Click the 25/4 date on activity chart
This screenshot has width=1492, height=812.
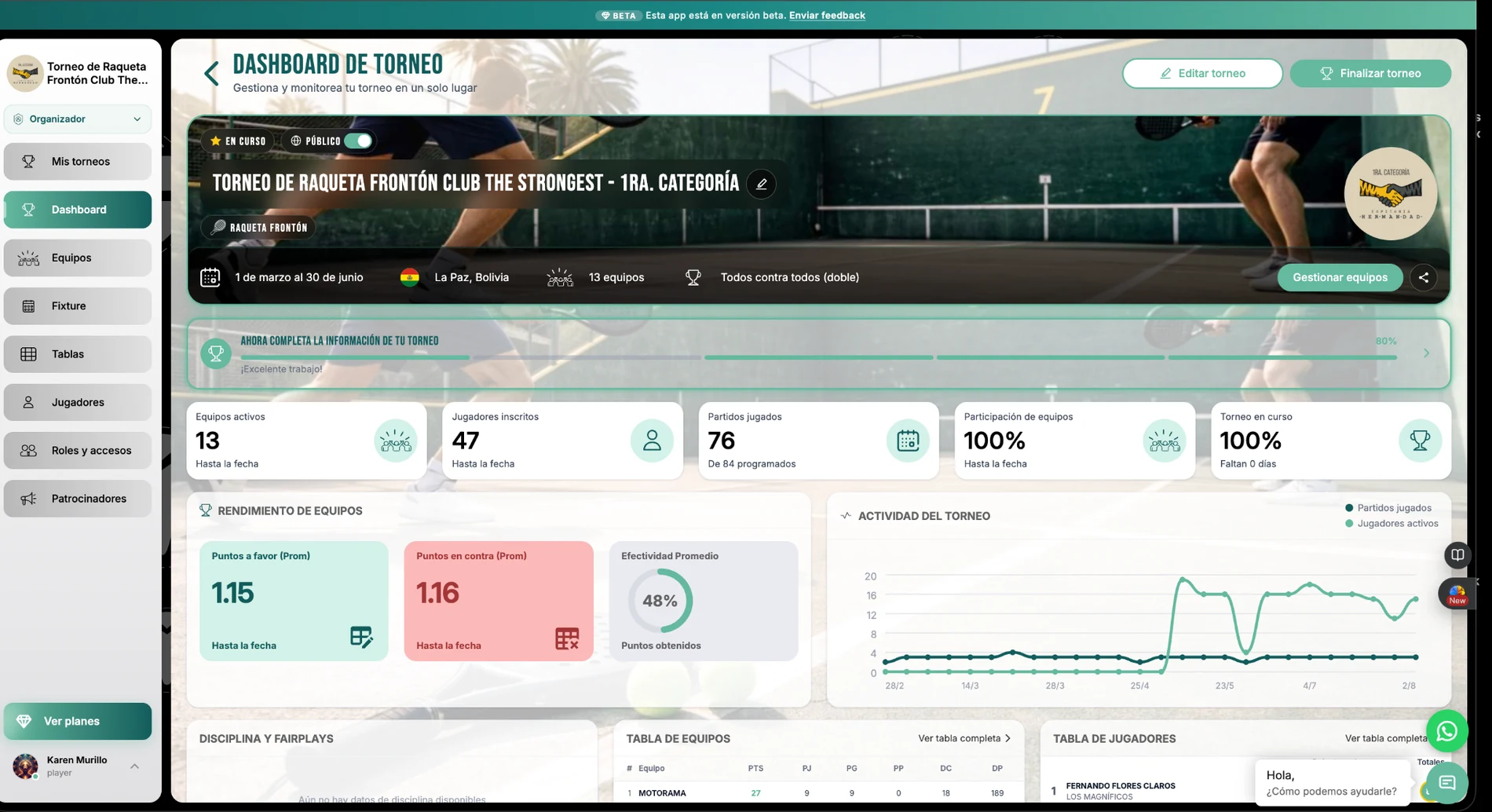click(1139, 686)
